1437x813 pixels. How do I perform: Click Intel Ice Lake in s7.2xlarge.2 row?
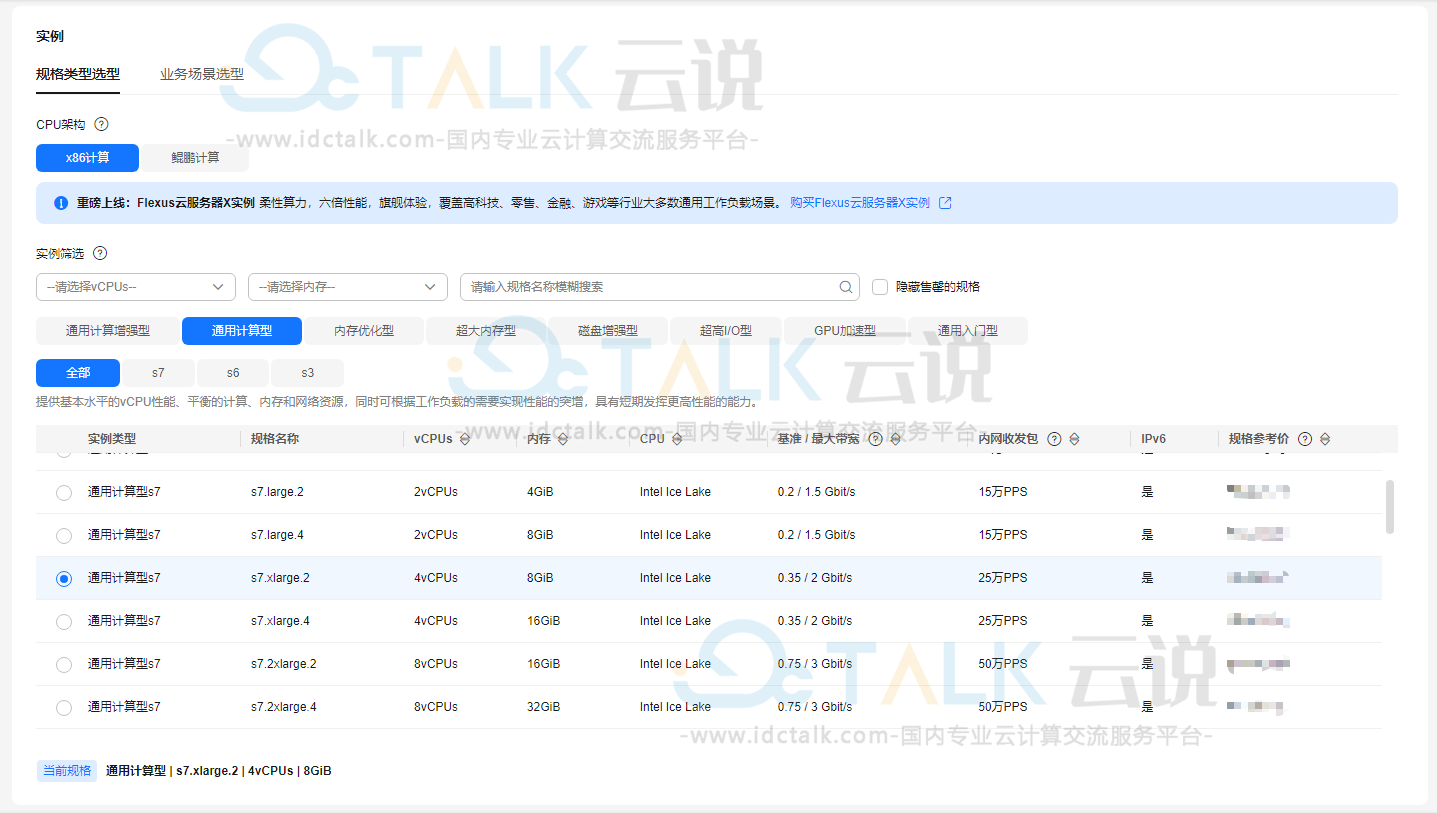coord(675,664)
